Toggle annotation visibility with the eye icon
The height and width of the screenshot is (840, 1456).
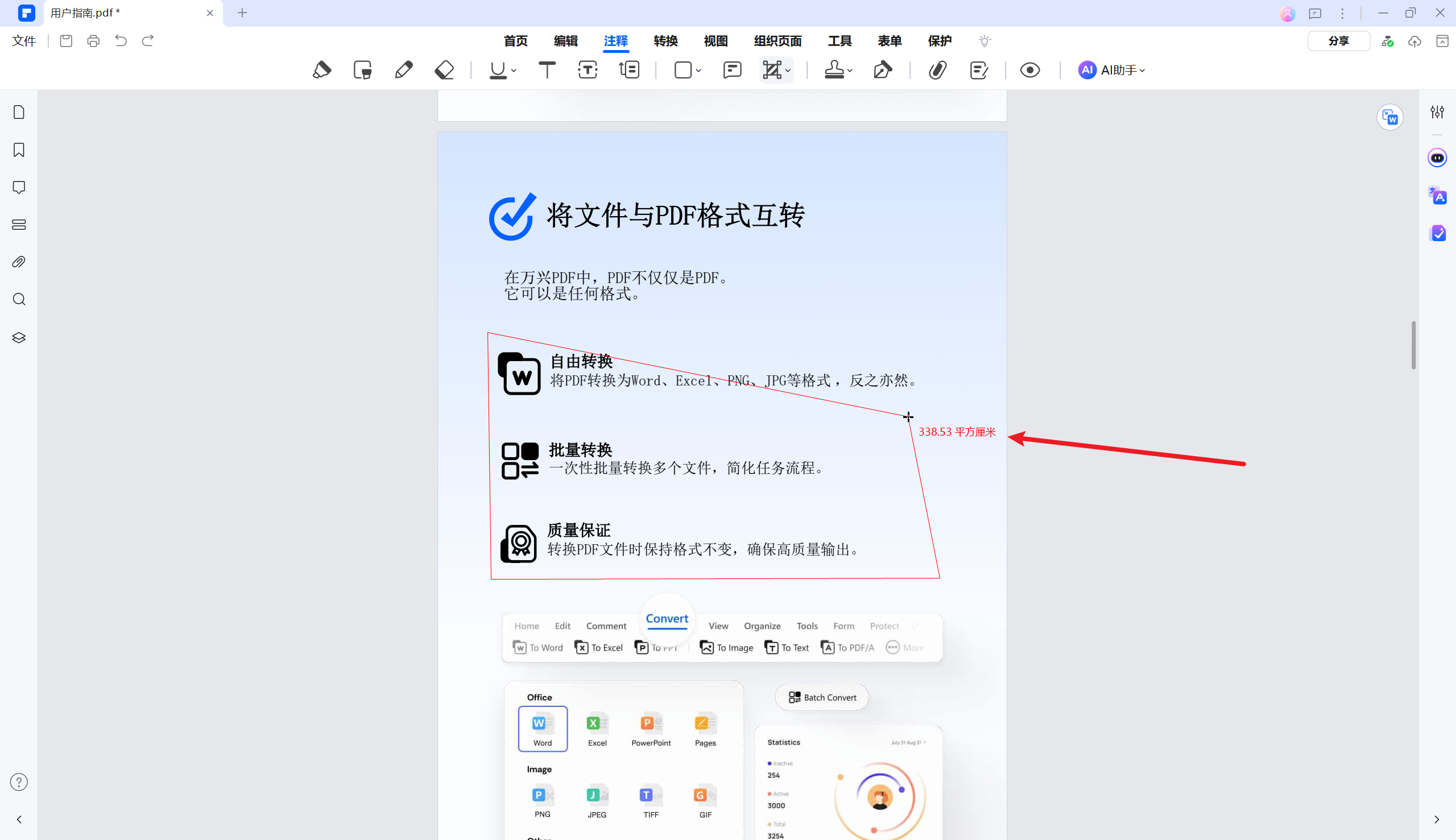click(x=1029, y=70)
